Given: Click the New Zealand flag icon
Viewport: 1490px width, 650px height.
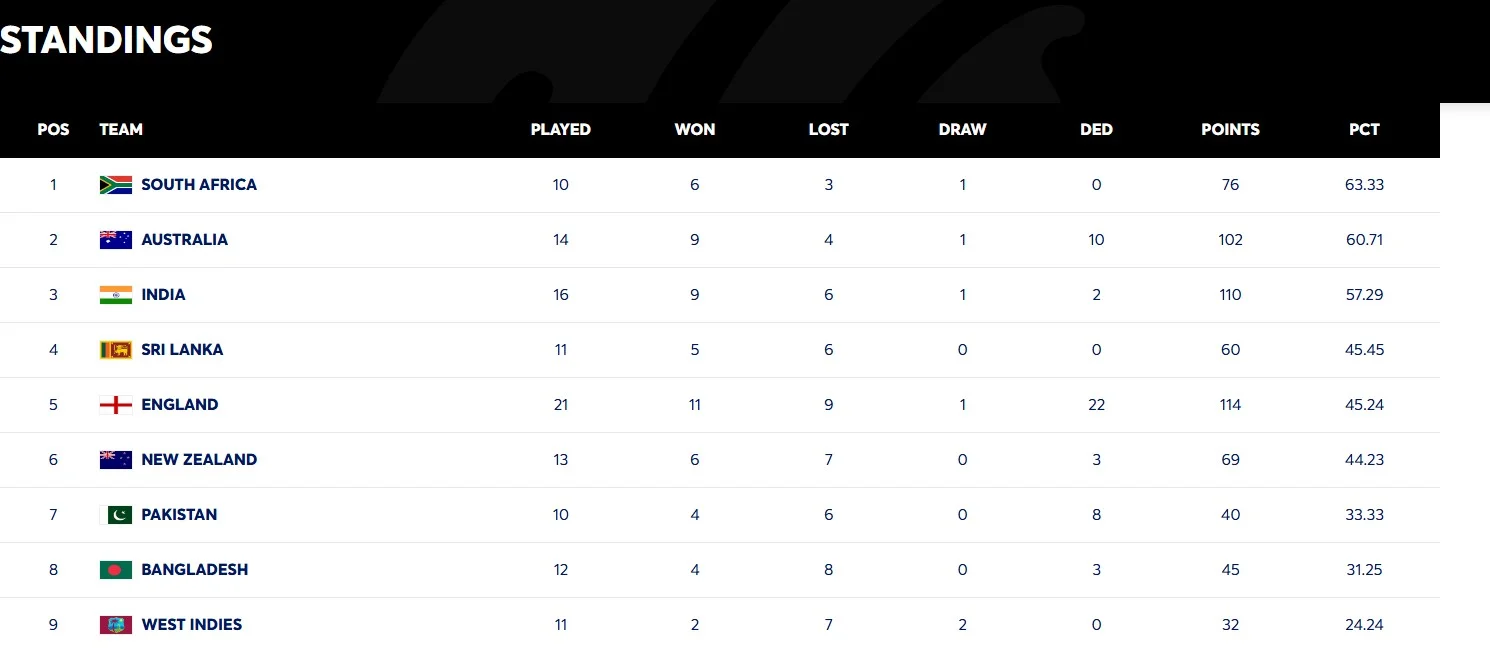Looking at the screenshot, I should tap(116, 460).
